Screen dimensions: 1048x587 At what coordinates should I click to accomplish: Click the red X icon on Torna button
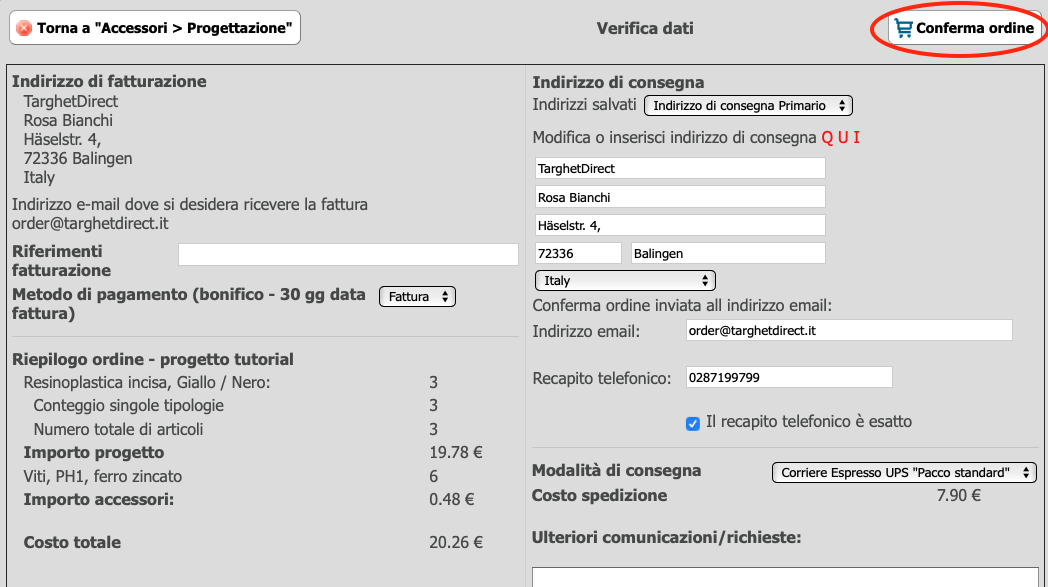coord(24,28)
